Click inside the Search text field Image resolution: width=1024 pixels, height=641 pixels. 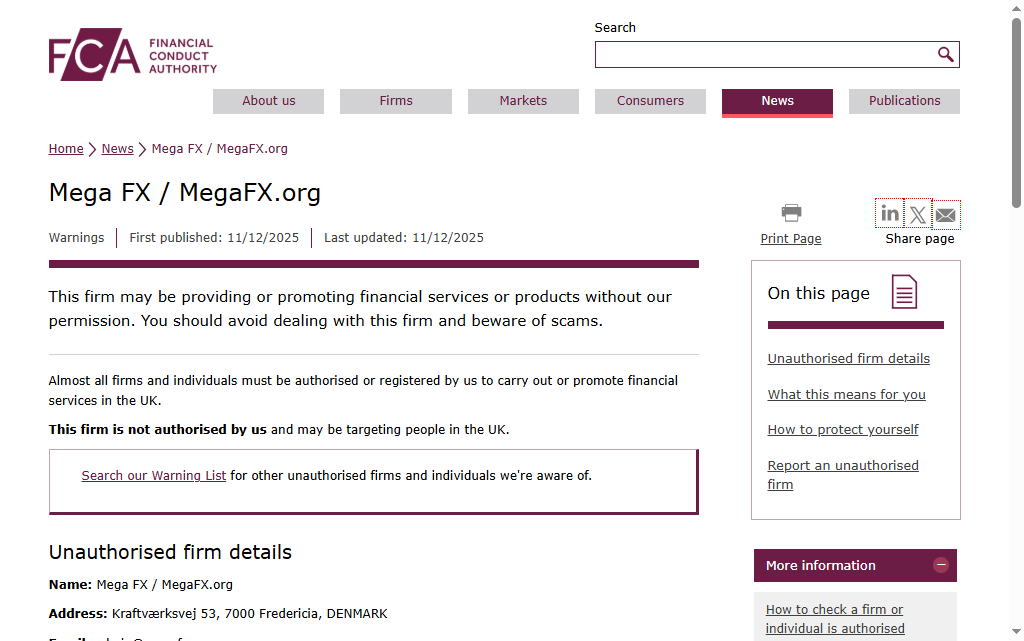(x=765, y=55)
